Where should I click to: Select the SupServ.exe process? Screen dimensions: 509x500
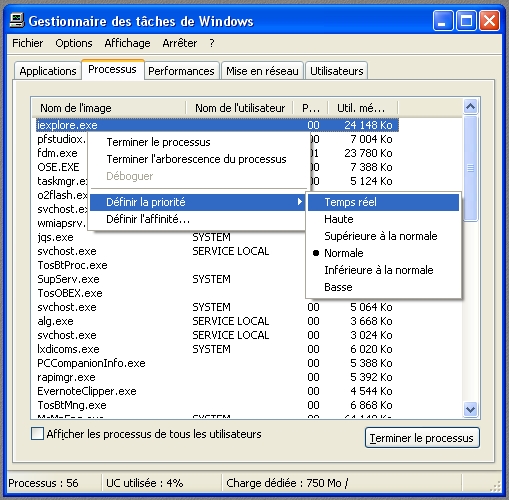click(x=68, y=279)
